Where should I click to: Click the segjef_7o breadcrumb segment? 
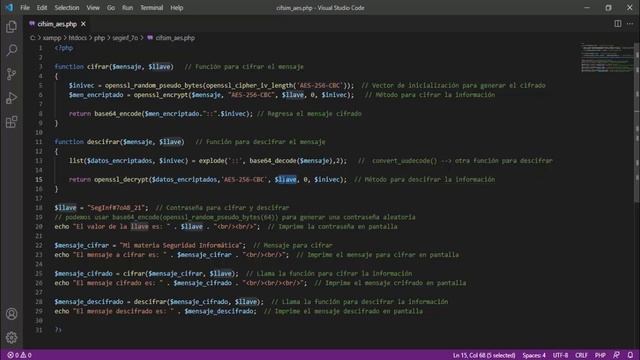tap(125, 38)
